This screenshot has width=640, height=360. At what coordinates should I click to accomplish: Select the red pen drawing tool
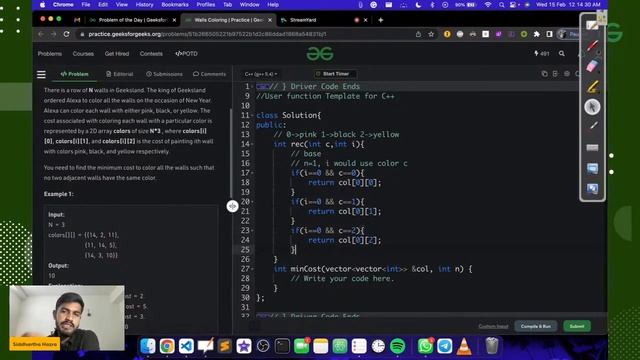point(592,45)
